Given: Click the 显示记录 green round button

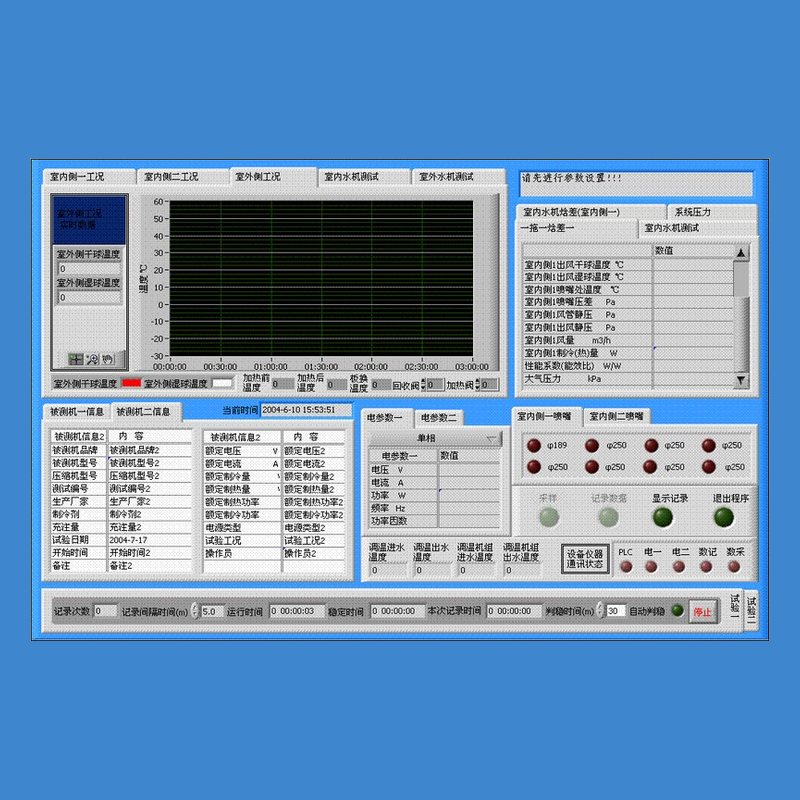Looking at the screenshot, I should [x=663, y=517].
